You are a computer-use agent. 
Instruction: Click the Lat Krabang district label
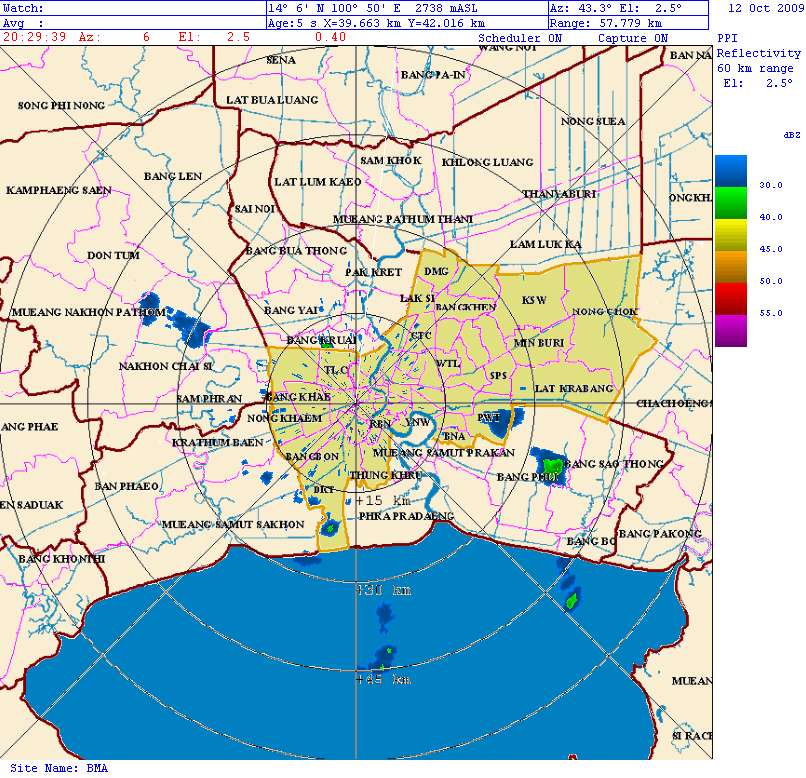[x=573, y=388]
